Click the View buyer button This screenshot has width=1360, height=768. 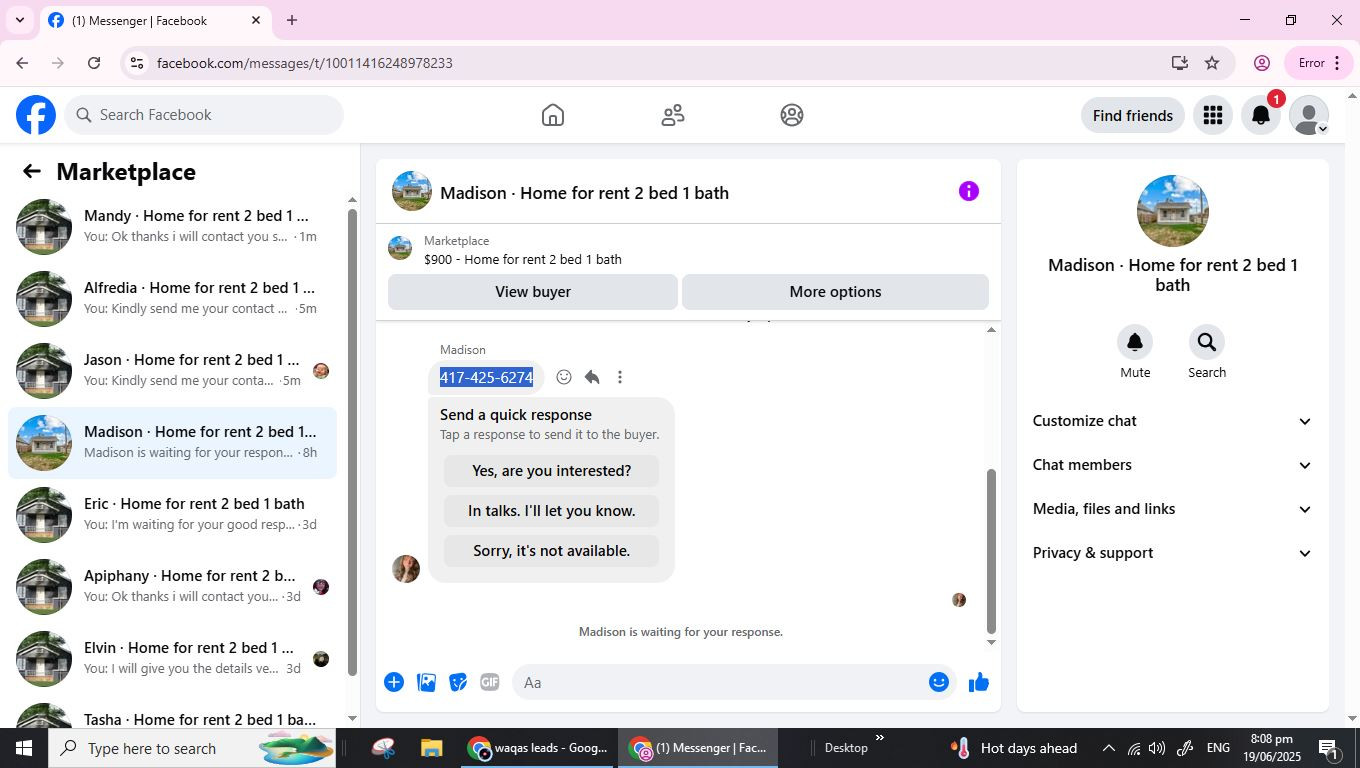(x=533, y=292)
